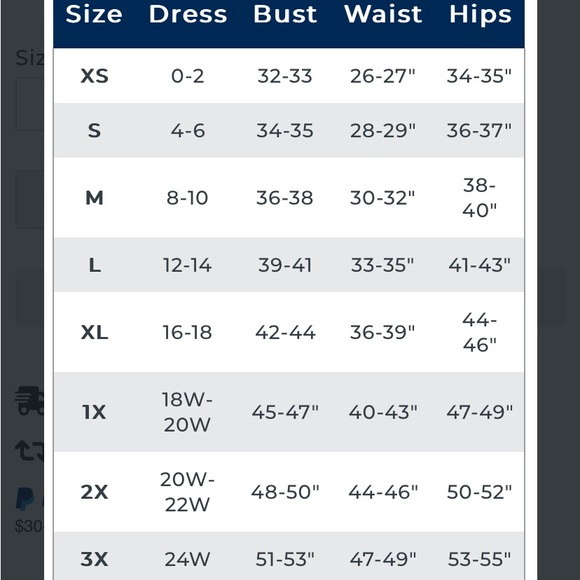Screen dimensions: 580x580
Task: Click the Dress column header
Action: coord(188,15)
